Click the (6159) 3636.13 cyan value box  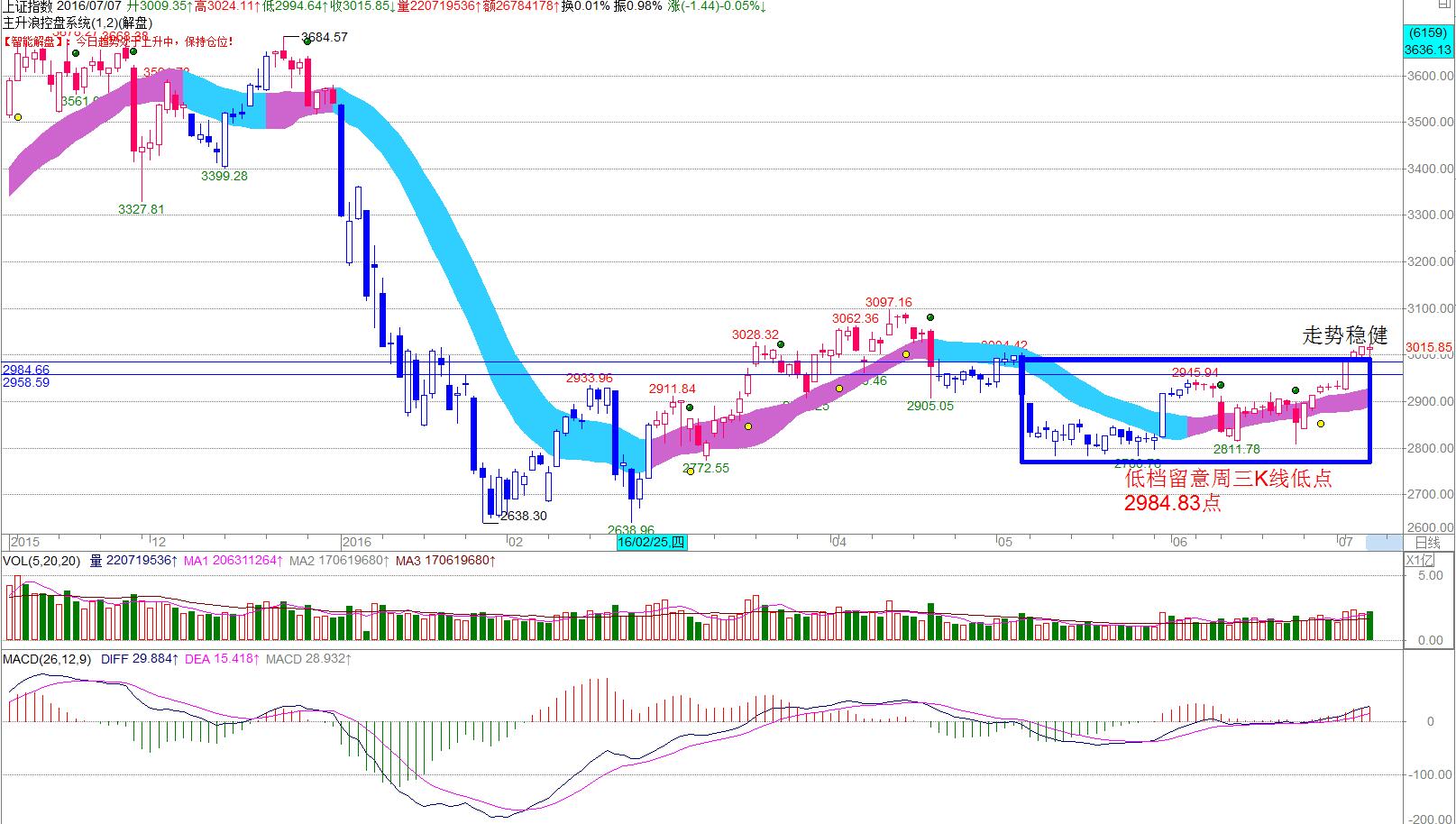tap(1428, 41)
